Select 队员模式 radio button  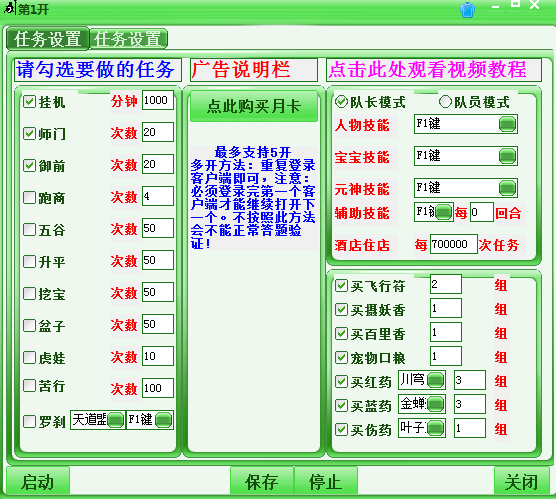445,102
